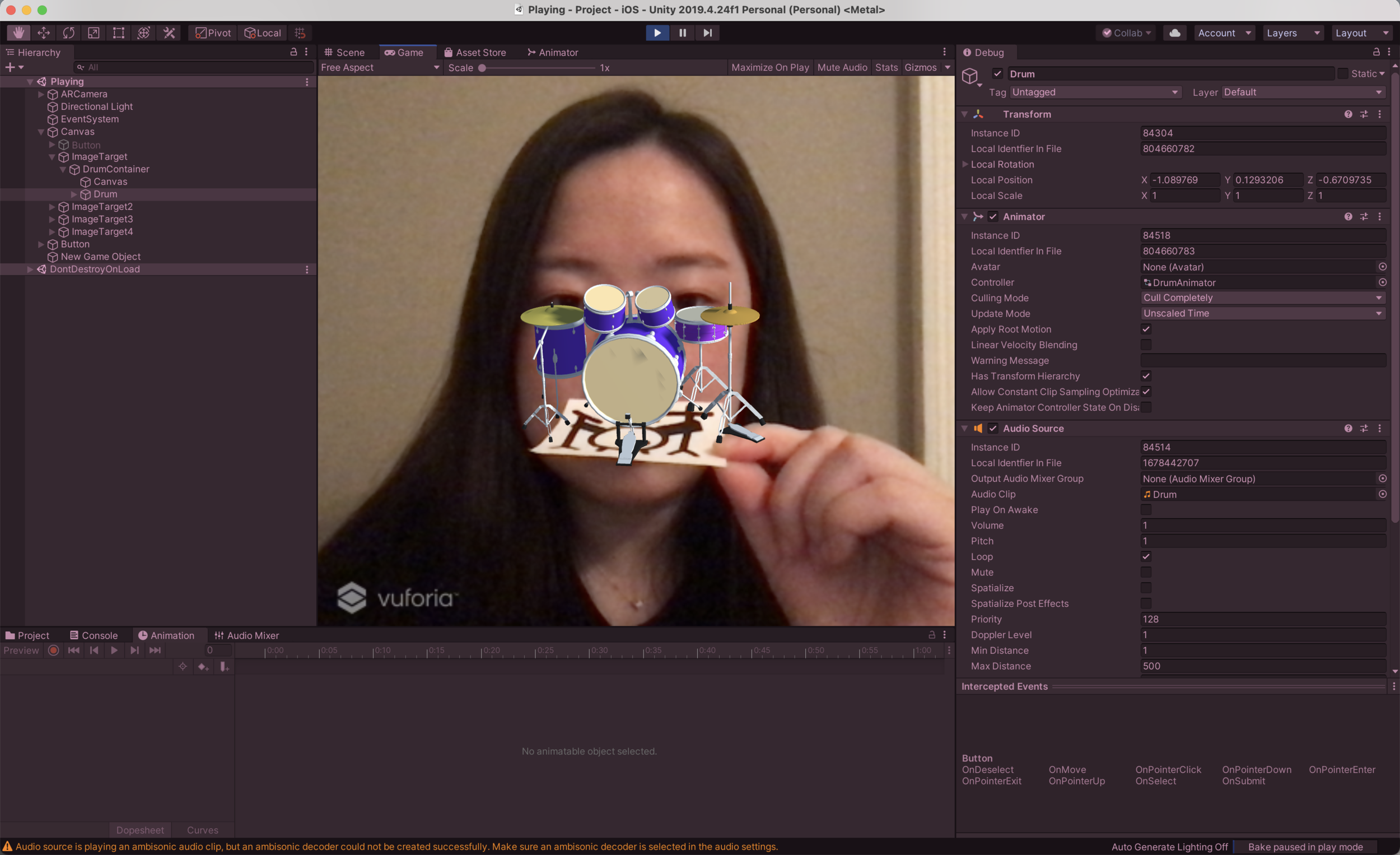The width and height of the screenshot is (1400, 855).
Task: Click the Pause playback button
Action: pyautogui.click(x=683, y=33)
